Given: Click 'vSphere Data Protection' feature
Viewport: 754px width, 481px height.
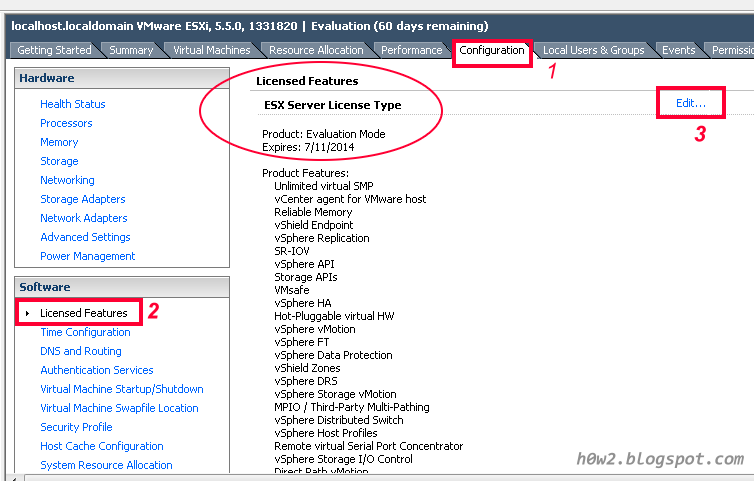Looking at the screenshot, I should click(x=333, y=355).
